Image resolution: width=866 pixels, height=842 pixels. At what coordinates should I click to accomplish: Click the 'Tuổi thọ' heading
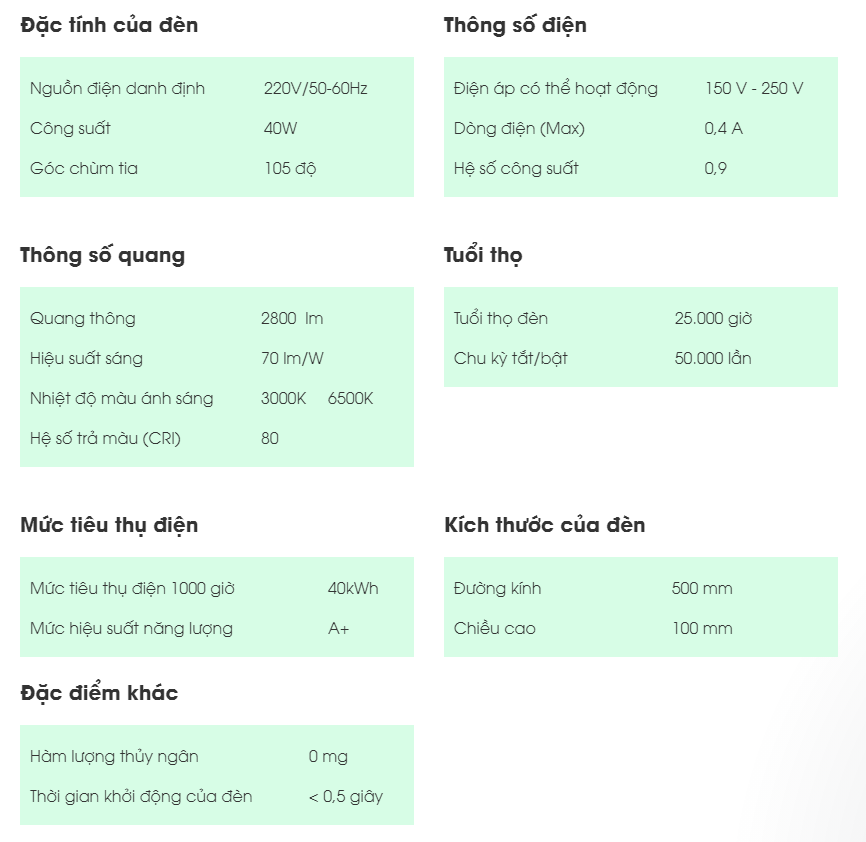483,255
